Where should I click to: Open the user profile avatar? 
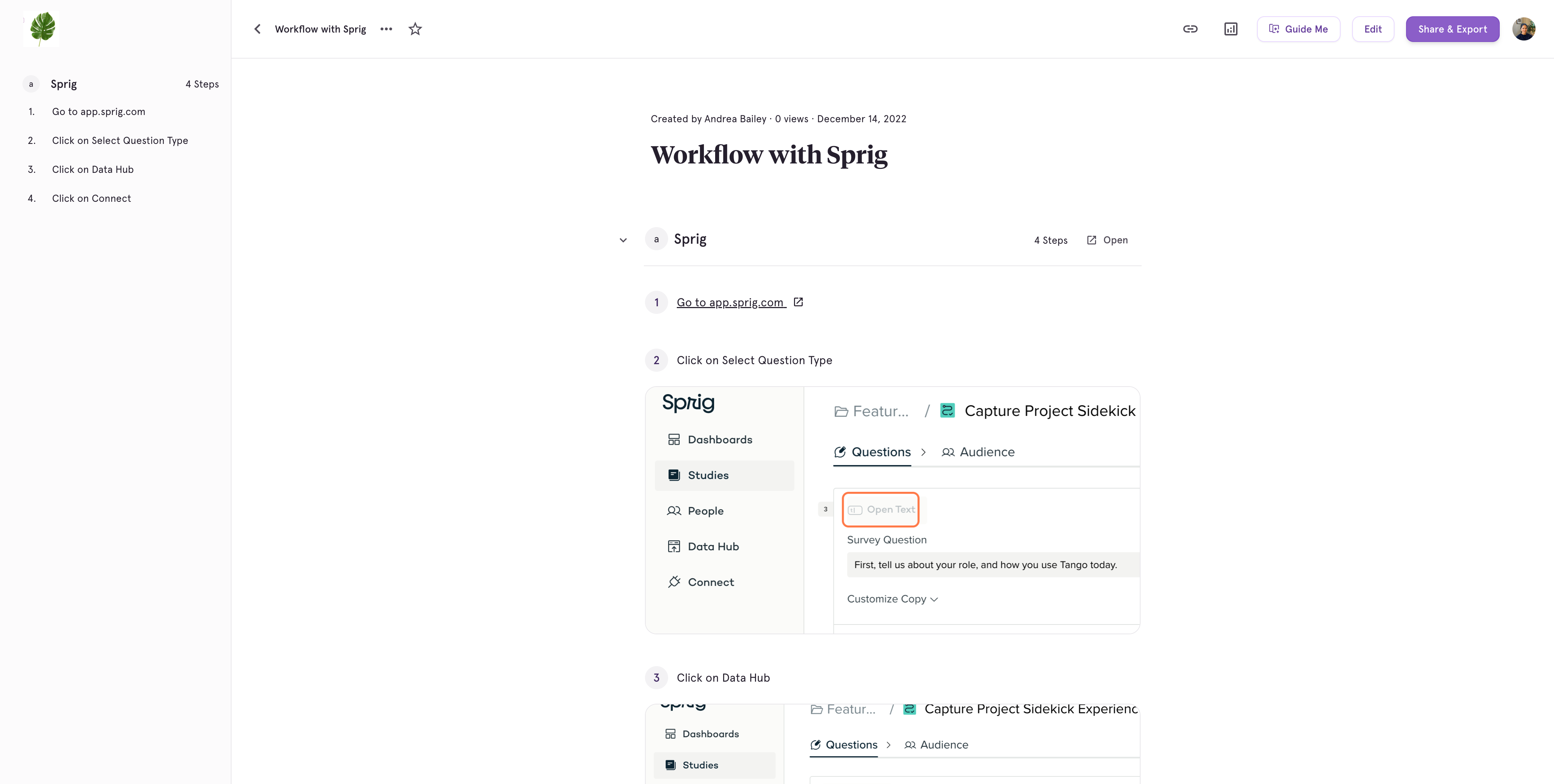pyautogui.click(x=1523, y=29)
